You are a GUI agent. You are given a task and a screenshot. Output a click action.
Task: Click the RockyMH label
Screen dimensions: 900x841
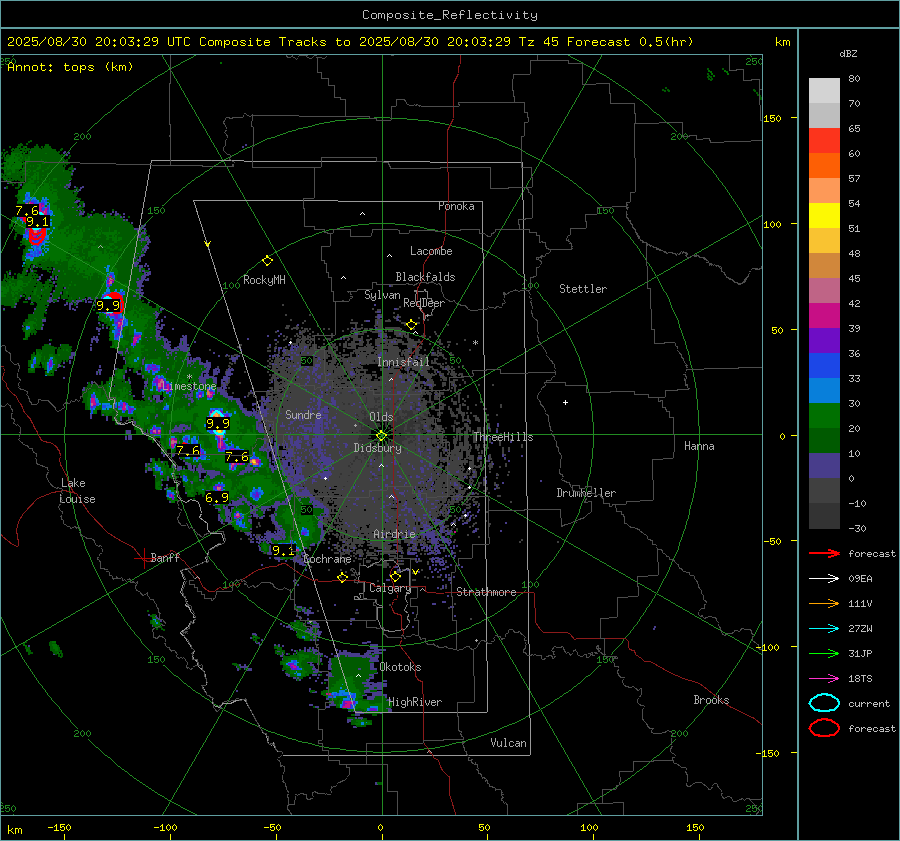[x=264, y=280]
